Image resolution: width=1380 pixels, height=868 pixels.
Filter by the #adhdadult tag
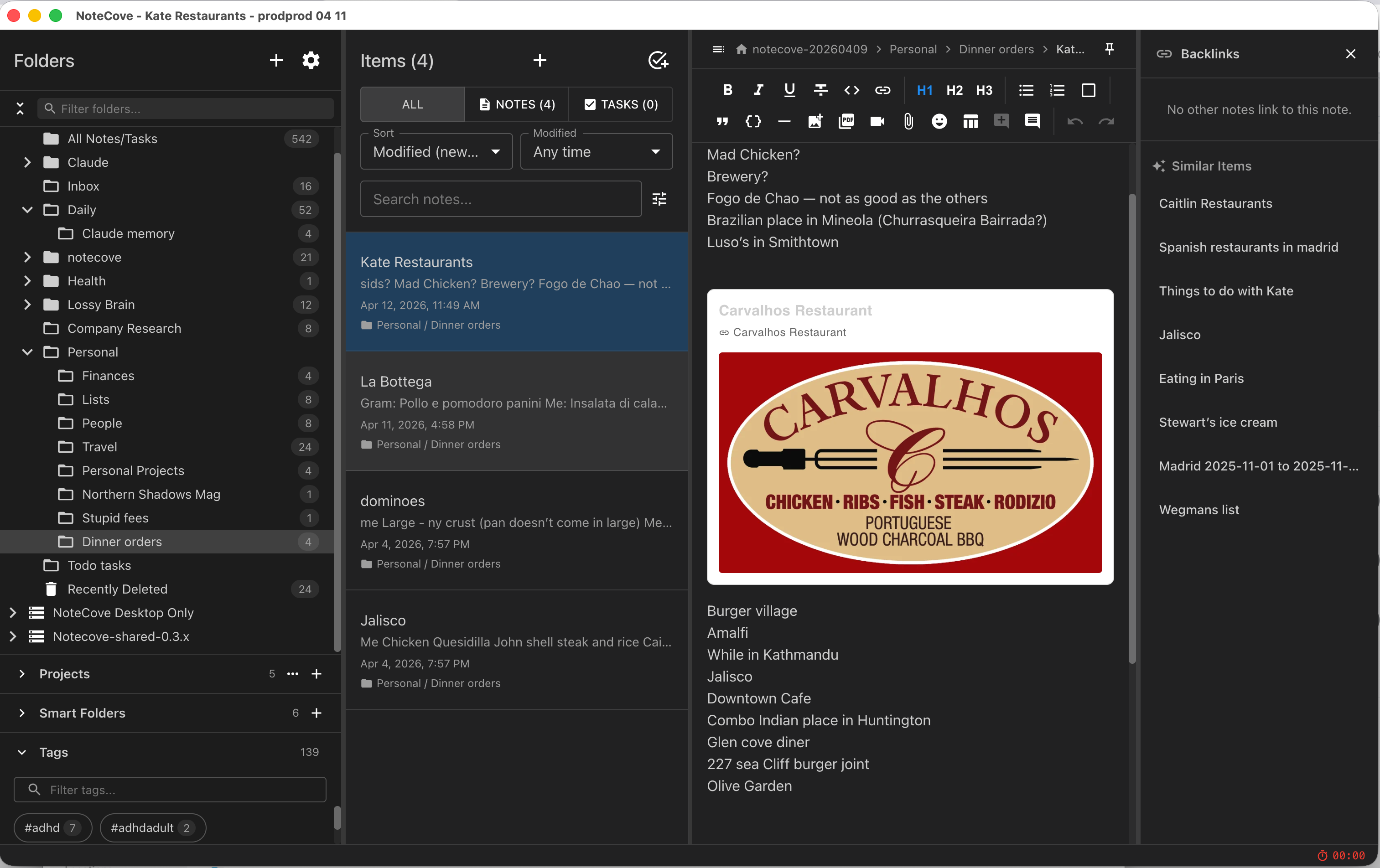pyautogui.click(x=152, y=827)
